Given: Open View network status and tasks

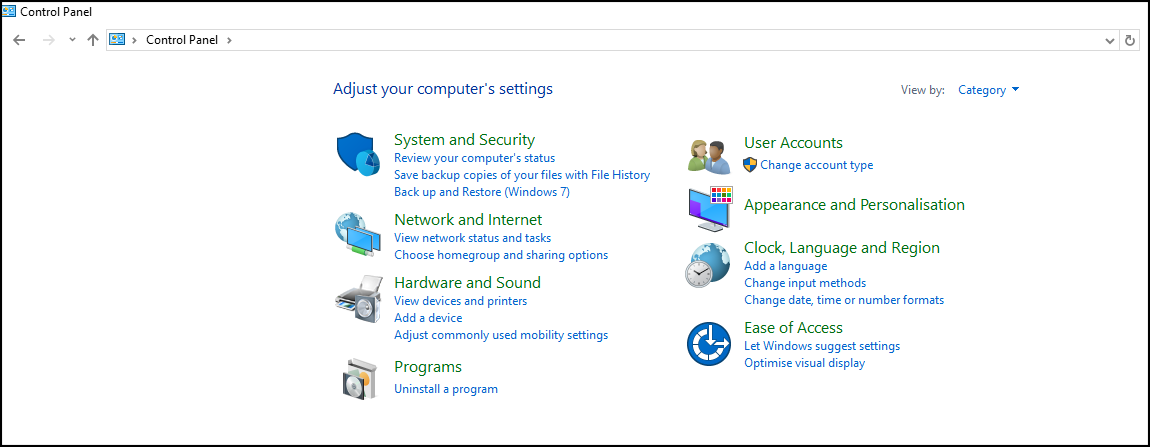Looking at the screenshot, I should (472, 238).
